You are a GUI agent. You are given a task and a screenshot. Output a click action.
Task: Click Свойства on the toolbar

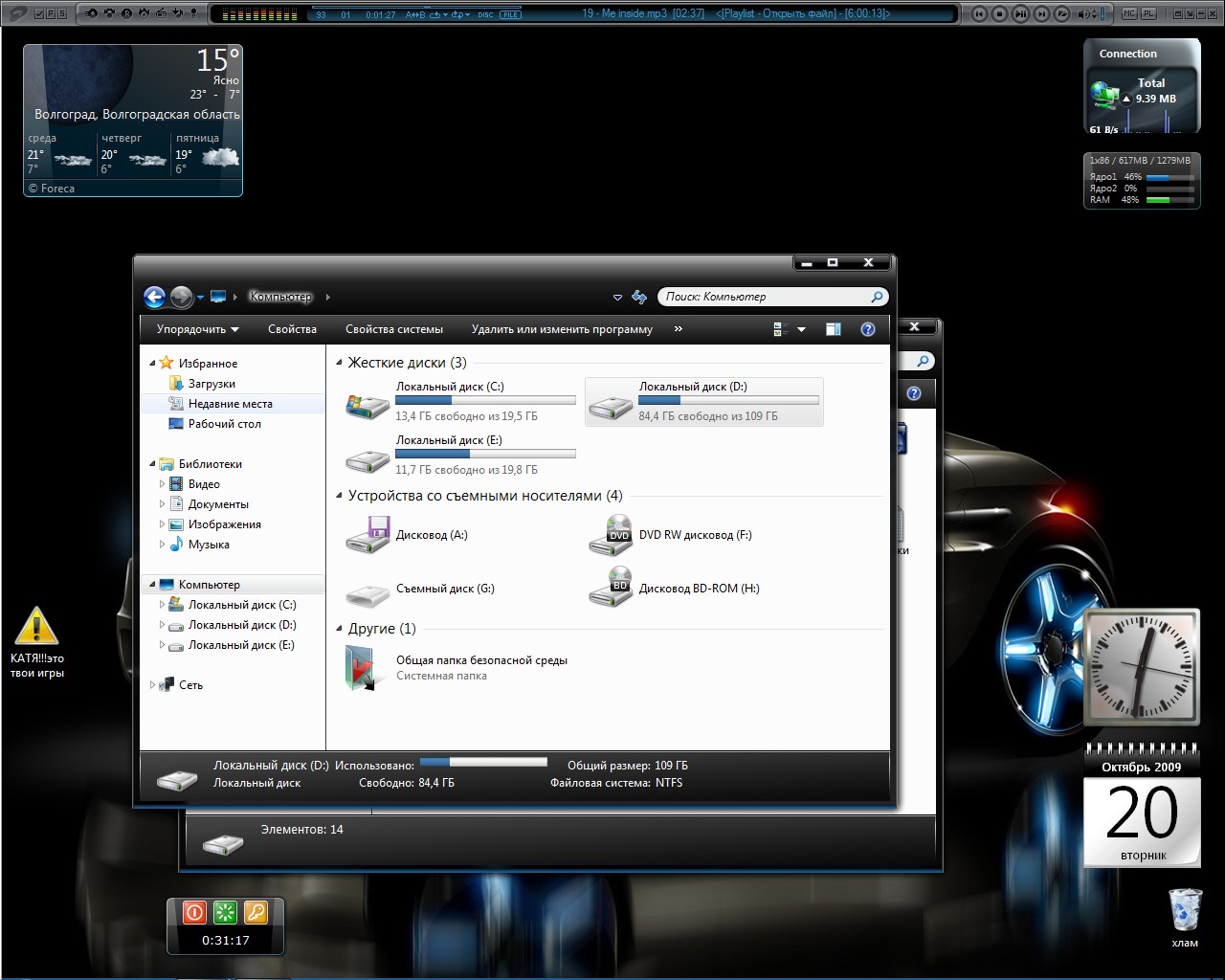(x=292, y=329)
